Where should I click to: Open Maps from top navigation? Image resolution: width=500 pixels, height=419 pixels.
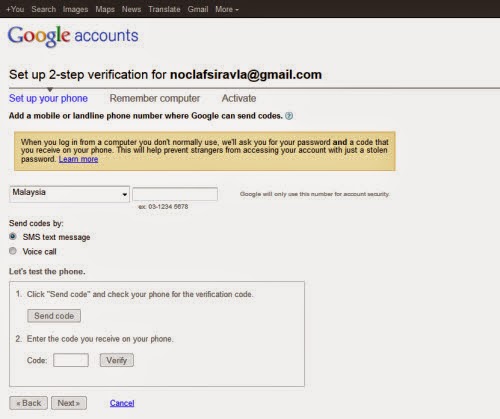(105, 9)
